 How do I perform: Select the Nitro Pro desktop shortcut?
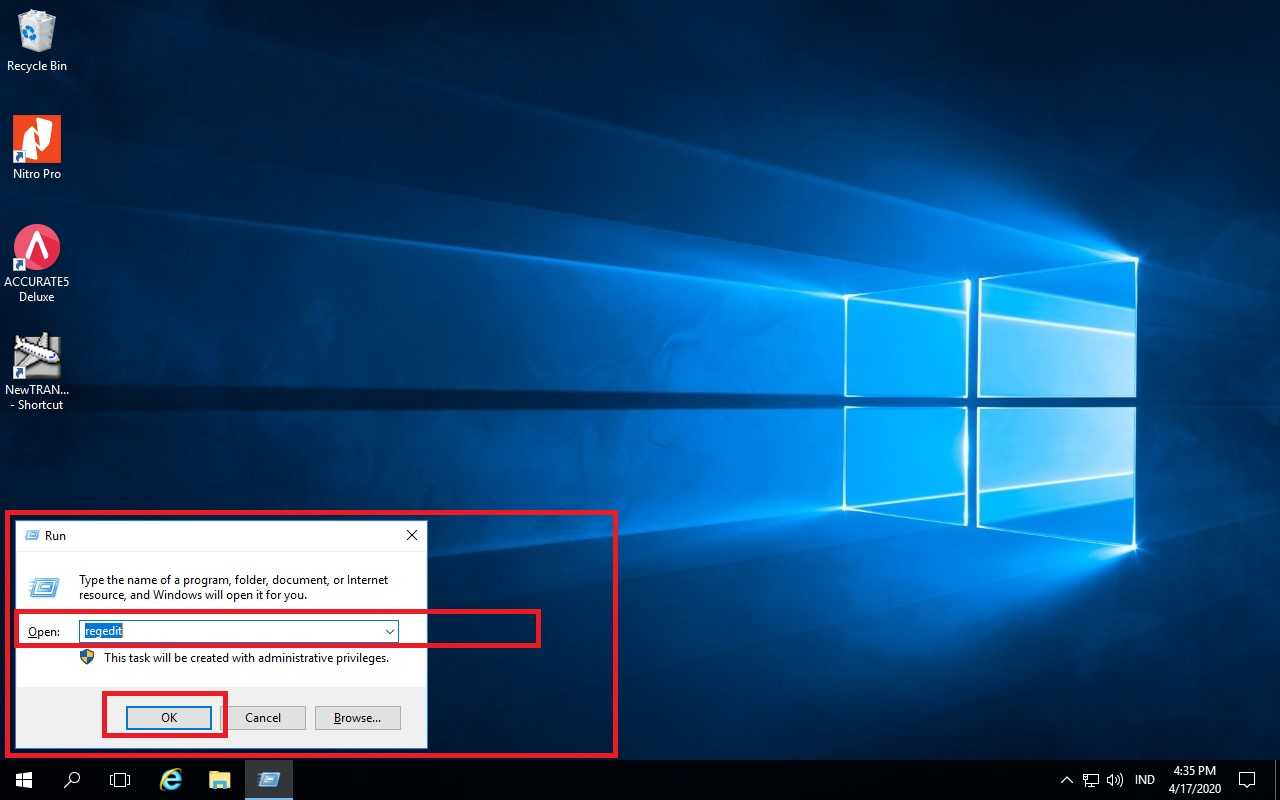click(37, 148)
